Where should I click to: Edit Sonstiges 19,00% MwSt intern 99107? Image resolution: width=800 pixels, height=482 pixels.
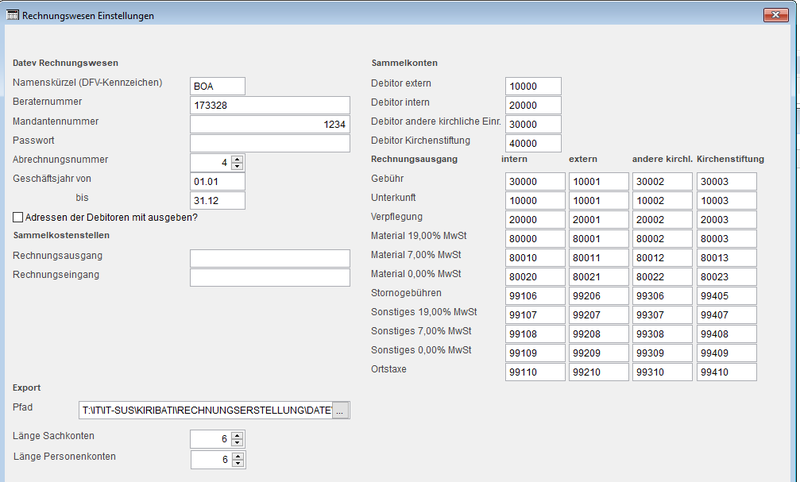point(535,315)
